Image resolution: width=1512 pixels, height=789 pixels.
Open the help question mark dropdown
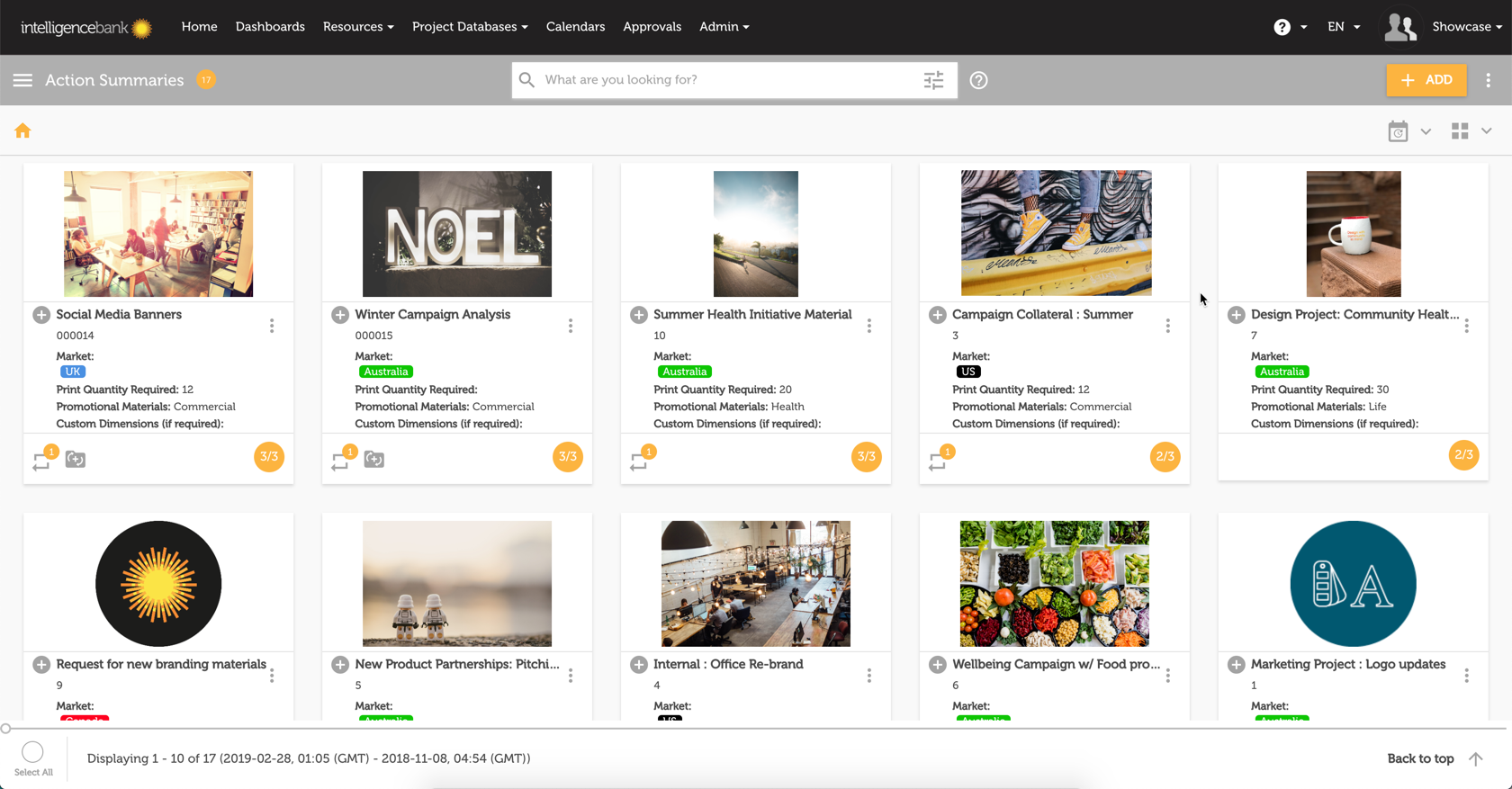(1291, 27)
